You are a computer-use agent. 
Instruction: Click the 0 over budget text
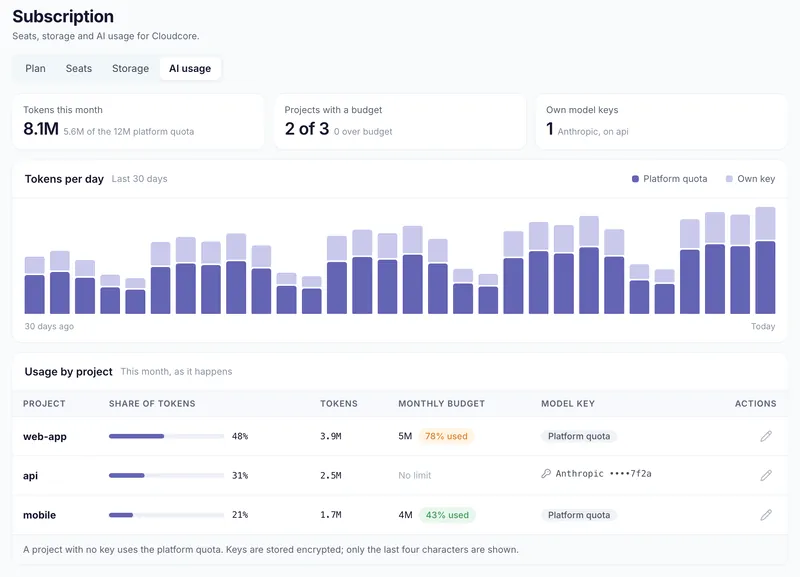[x=363, y=132]
